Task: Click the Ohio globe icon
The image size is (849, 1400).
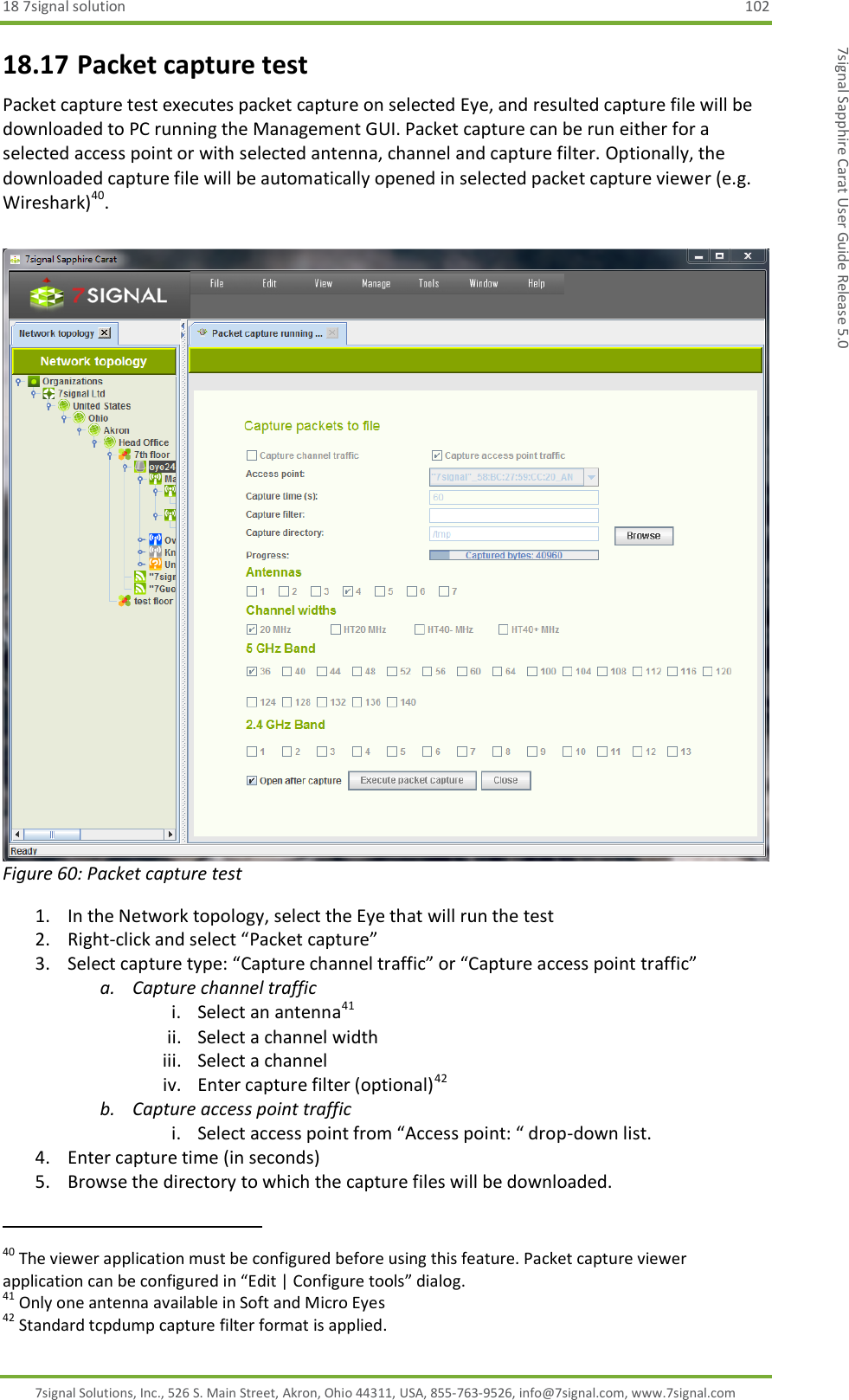Action: point(80,417)
